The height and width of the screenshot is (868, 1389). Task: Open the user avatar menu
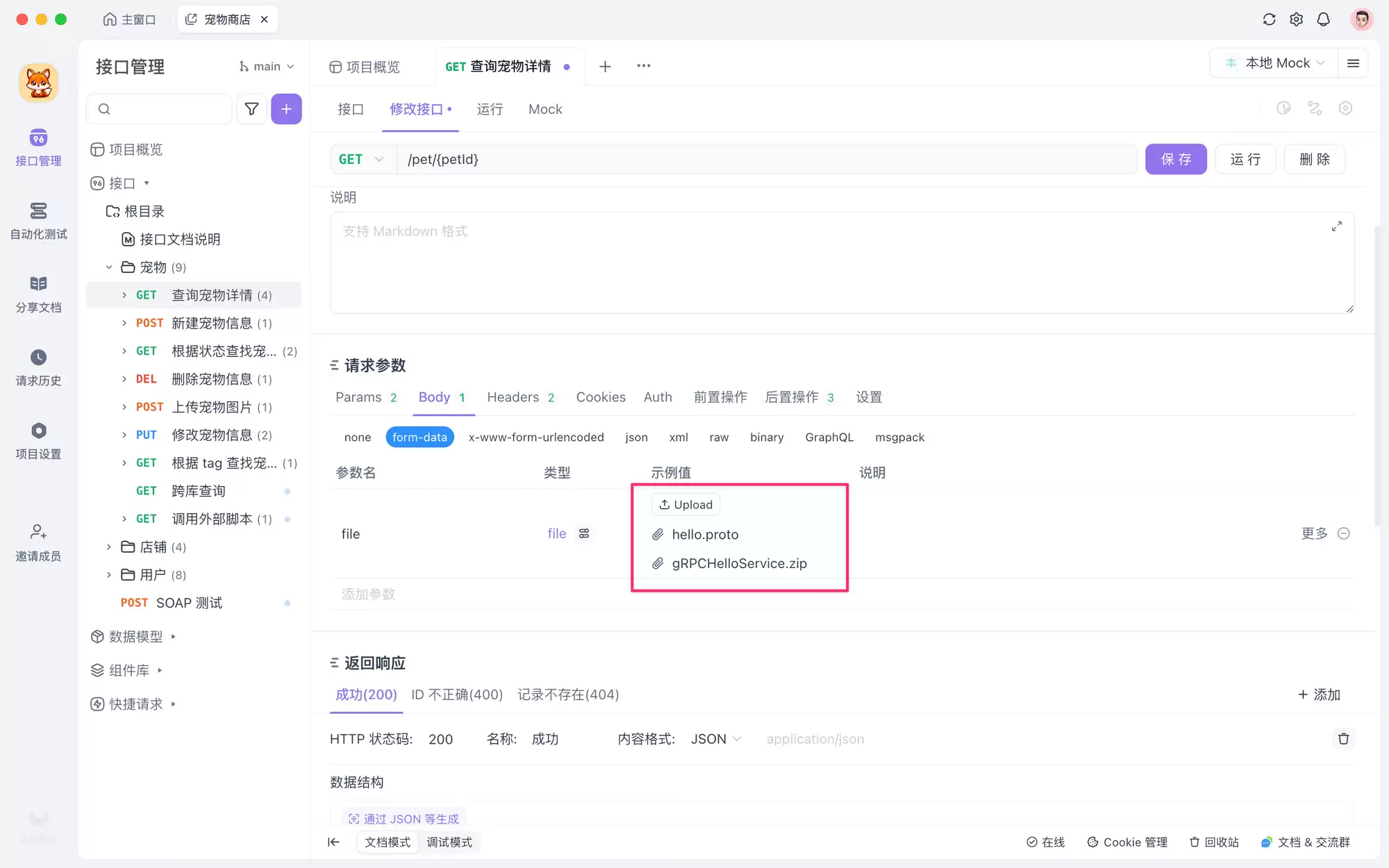[x=1361, y=19]
